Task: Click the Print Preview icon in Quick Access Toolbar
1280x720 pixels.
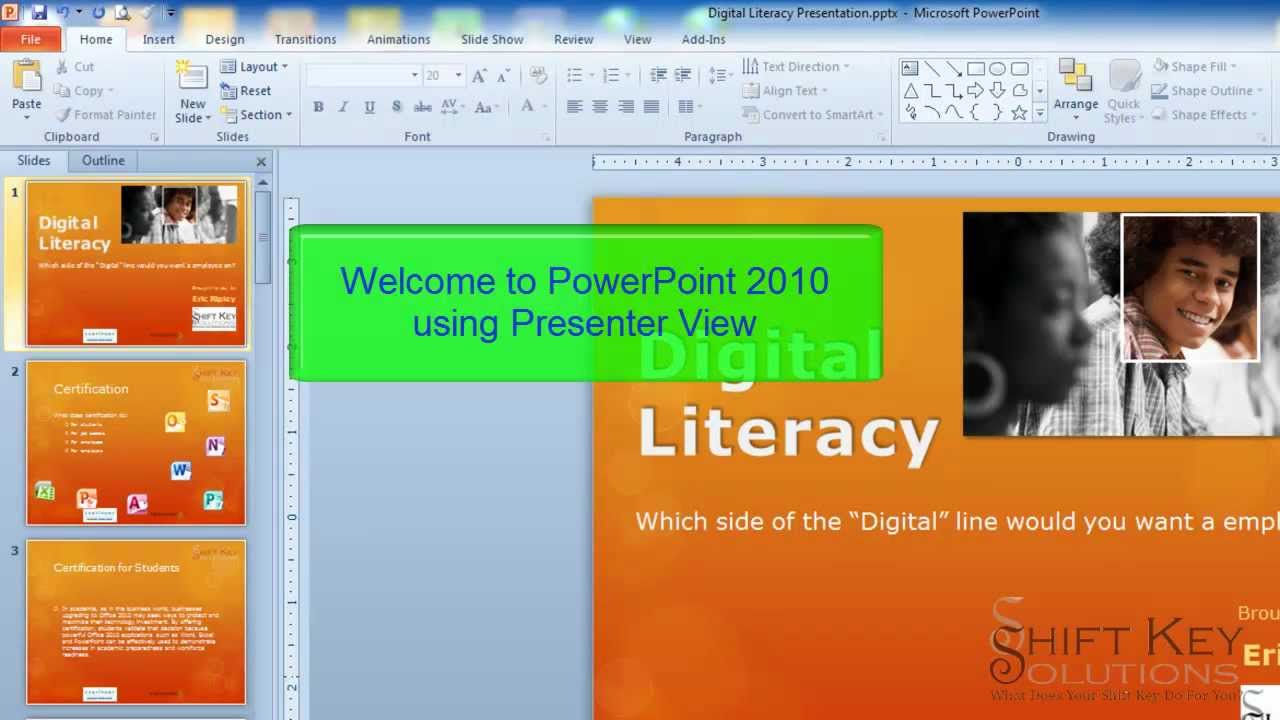Action: 122,13
